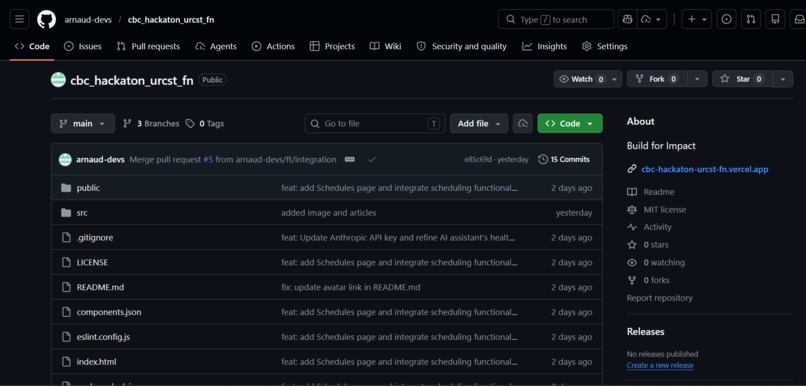
Task: Open pull request #5 link
Action: click(x=208, y=159)
